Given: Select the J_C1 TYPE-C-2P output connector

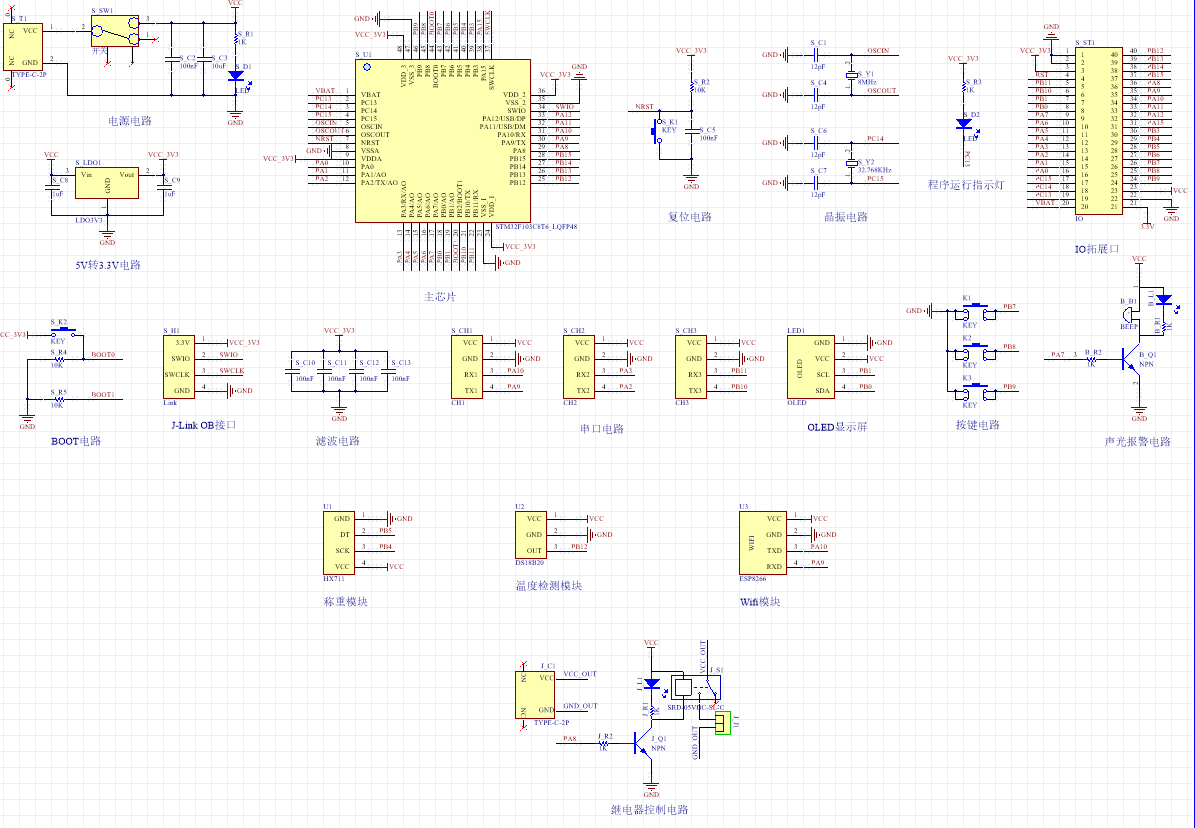Looking at the screenshot, I should [535, 695].
